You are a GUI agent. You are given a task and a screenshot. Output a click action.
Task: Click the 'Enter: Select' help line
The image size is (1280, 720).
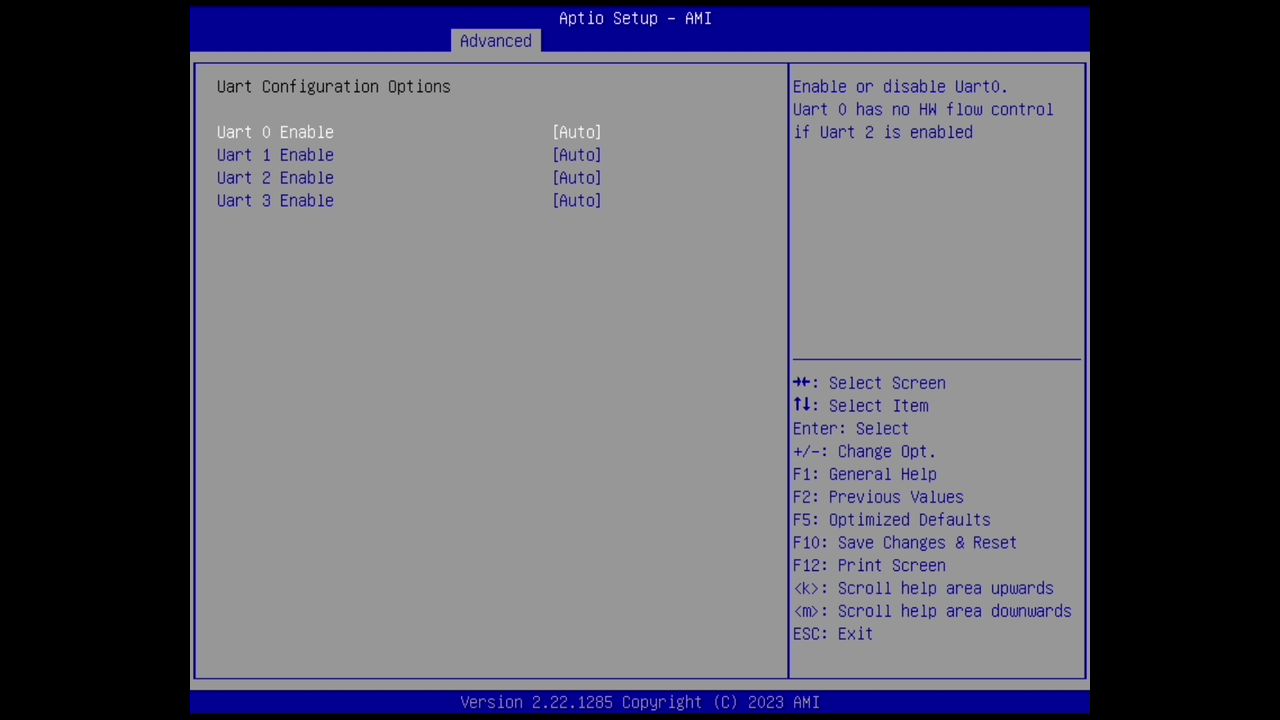(x=851, y=429)
